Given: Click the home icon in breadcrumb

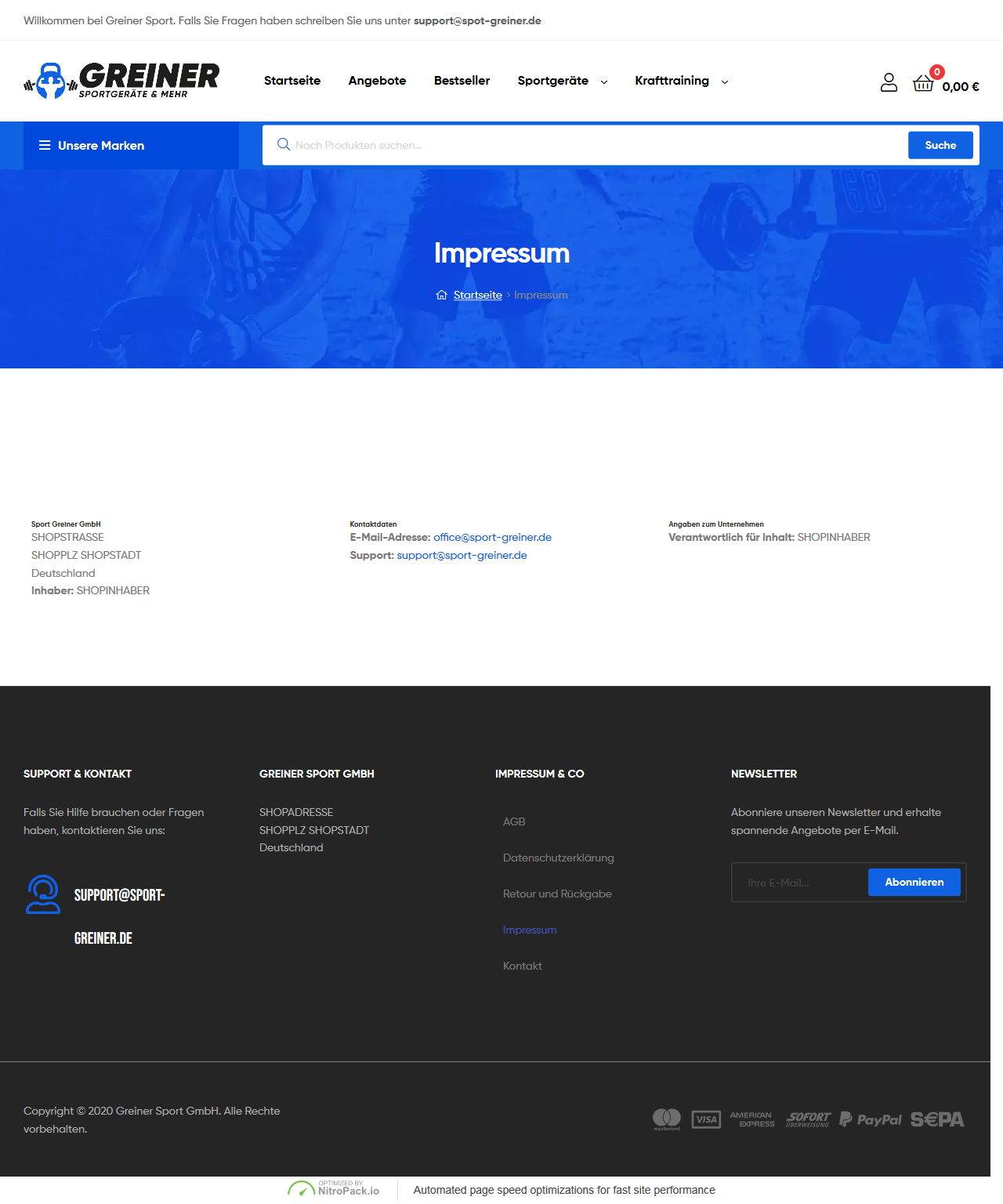Looking at the screenshot, I should click(x=442, y=295).
